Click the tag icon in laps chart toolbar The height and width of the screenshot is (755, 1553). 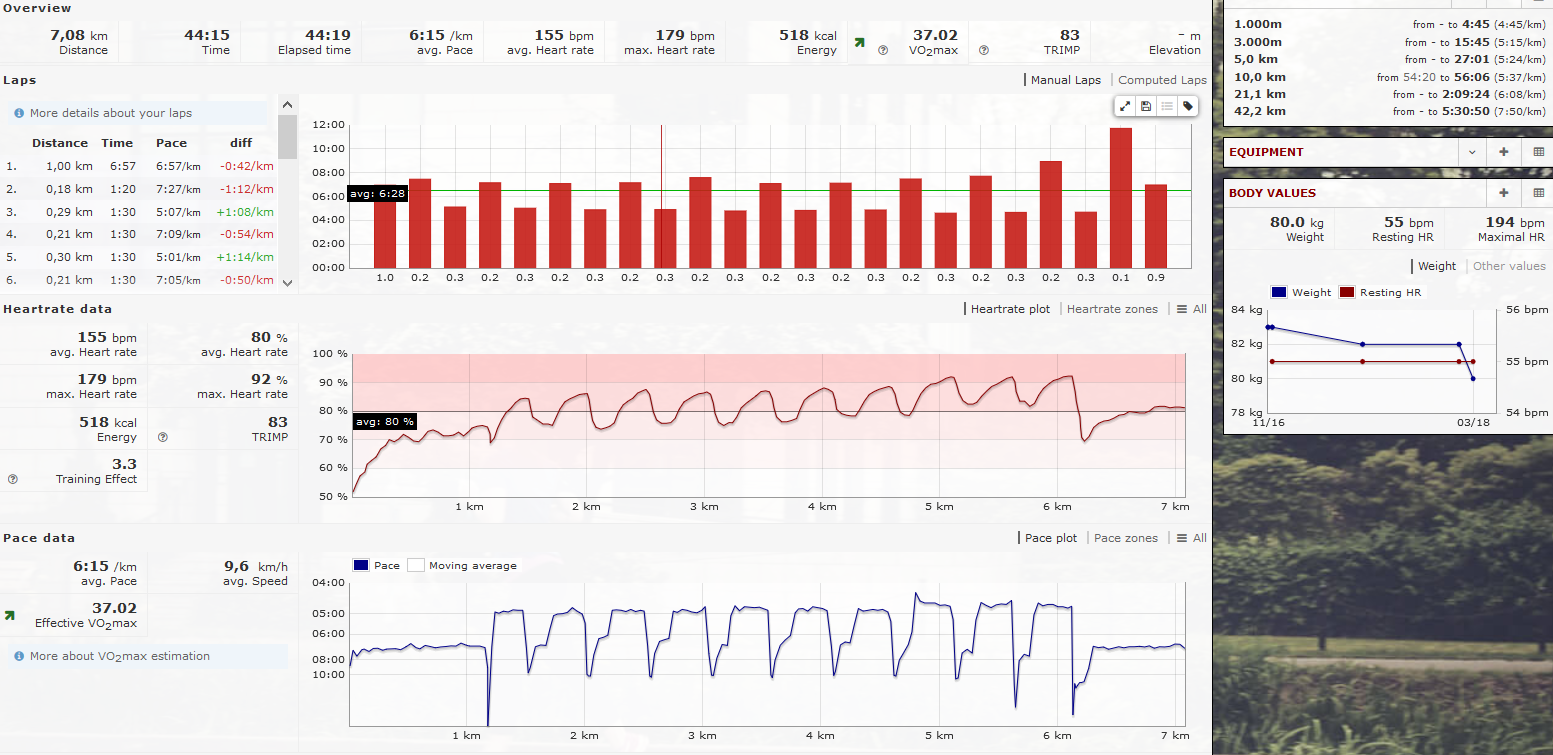(1188, 106)
